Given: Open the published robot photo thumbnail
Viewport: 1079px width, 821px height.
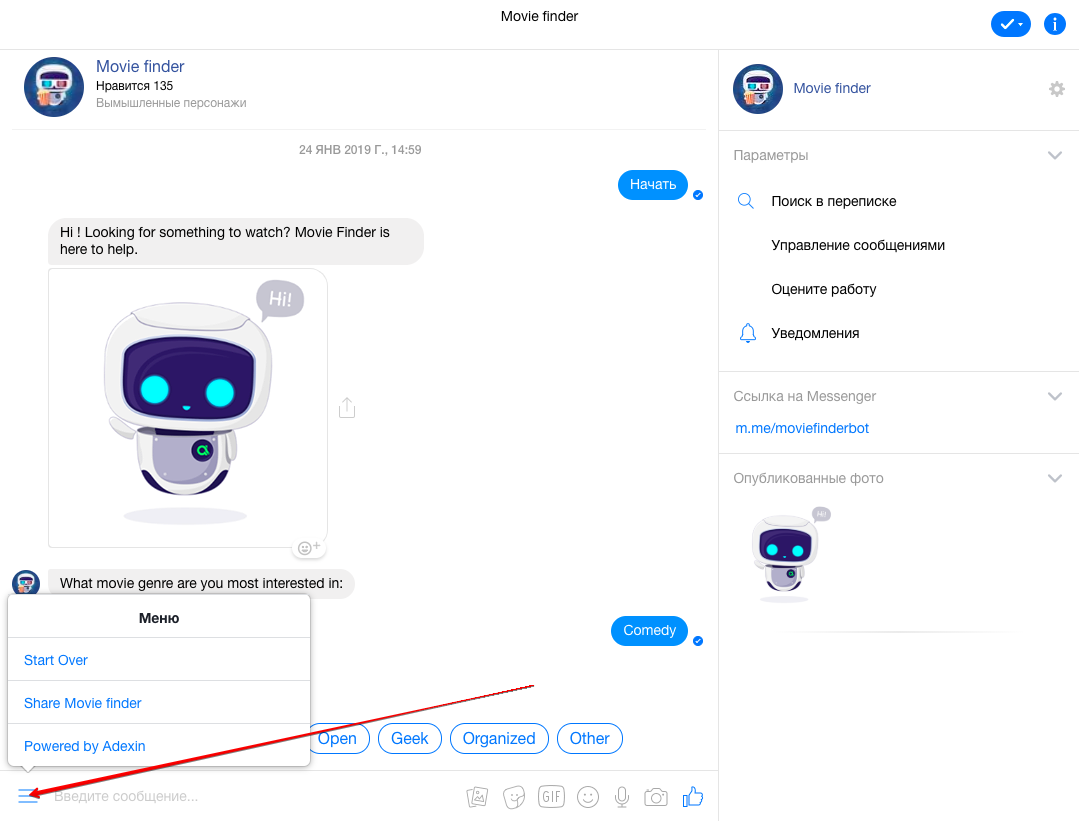Looking at the screenshot, I should click(x=789, y=555).
